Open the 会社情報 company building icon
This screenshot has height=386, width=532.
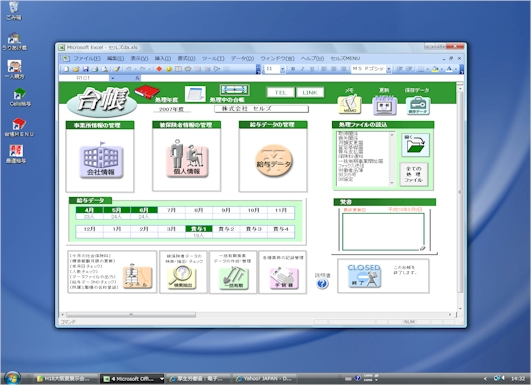[x=101, y=160]
